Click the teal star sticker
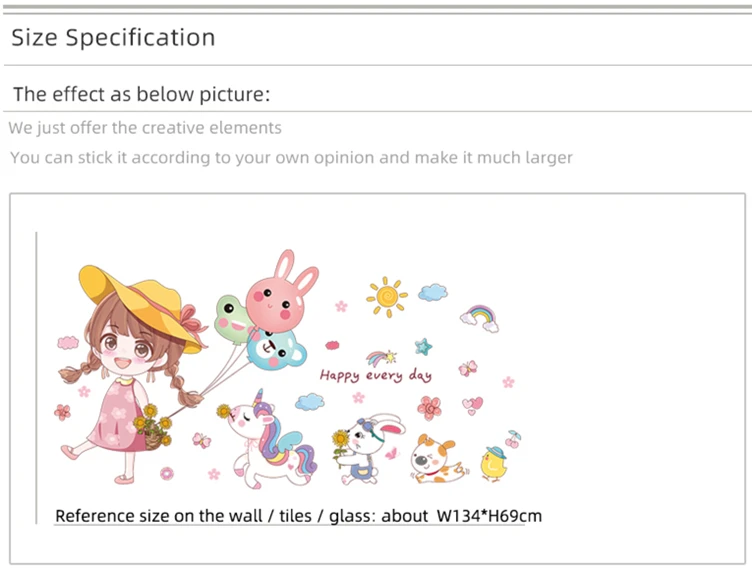Viewport: 752px width, 569px height. (x=423, y=346)
